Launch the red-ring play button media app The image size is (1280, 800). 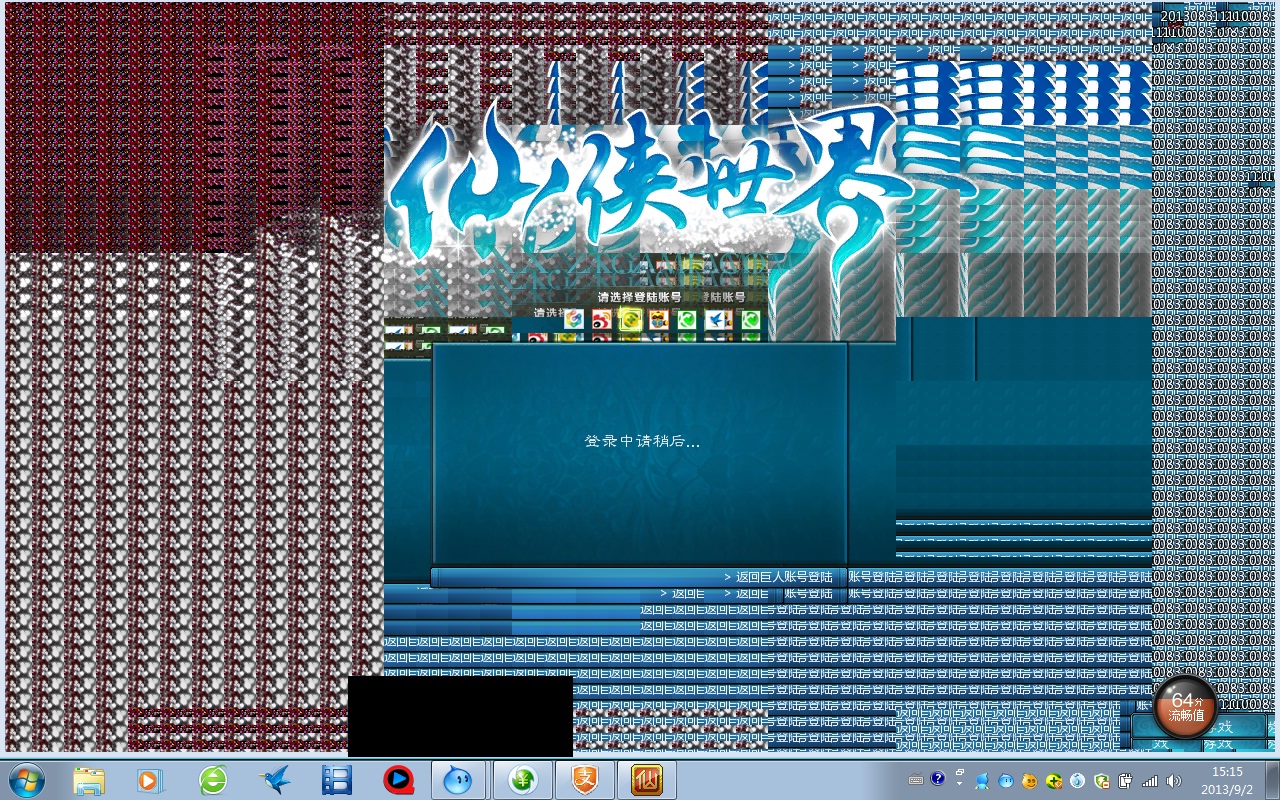[399, 780]
